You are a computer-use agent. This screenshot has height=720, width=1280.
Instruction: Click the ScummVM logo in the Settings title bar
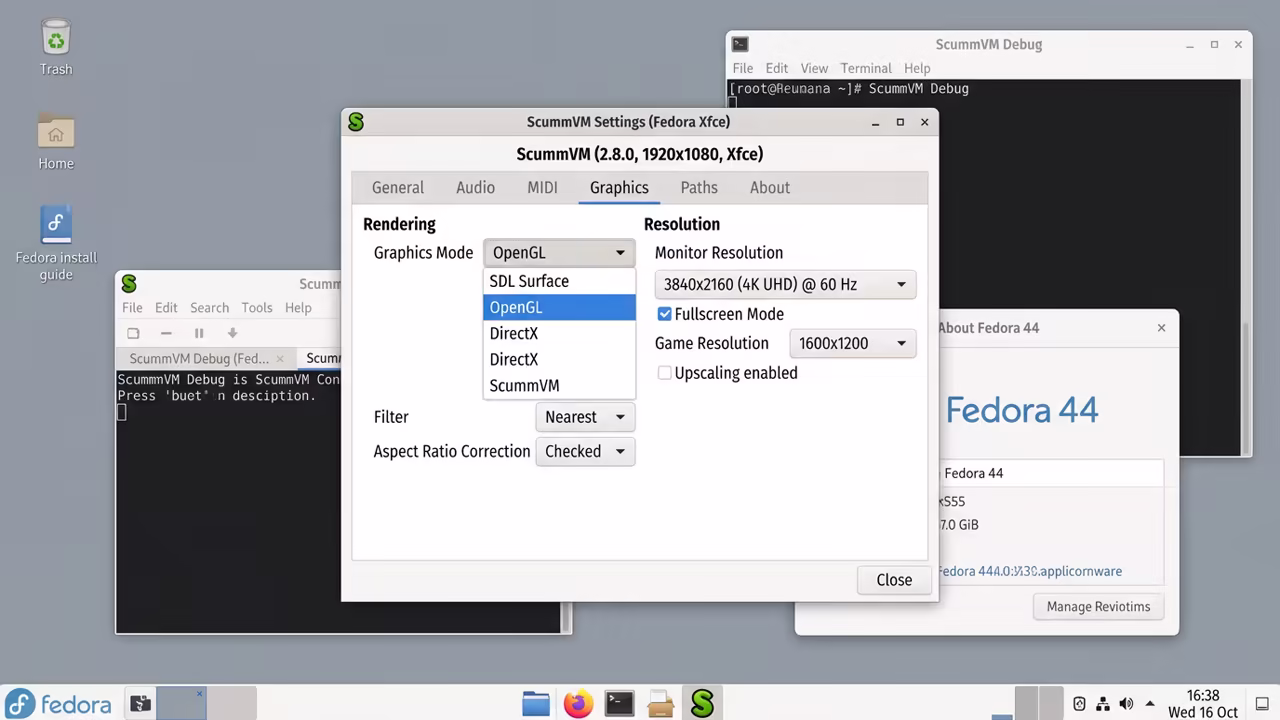pyautogui.click(x=356, y=122)
